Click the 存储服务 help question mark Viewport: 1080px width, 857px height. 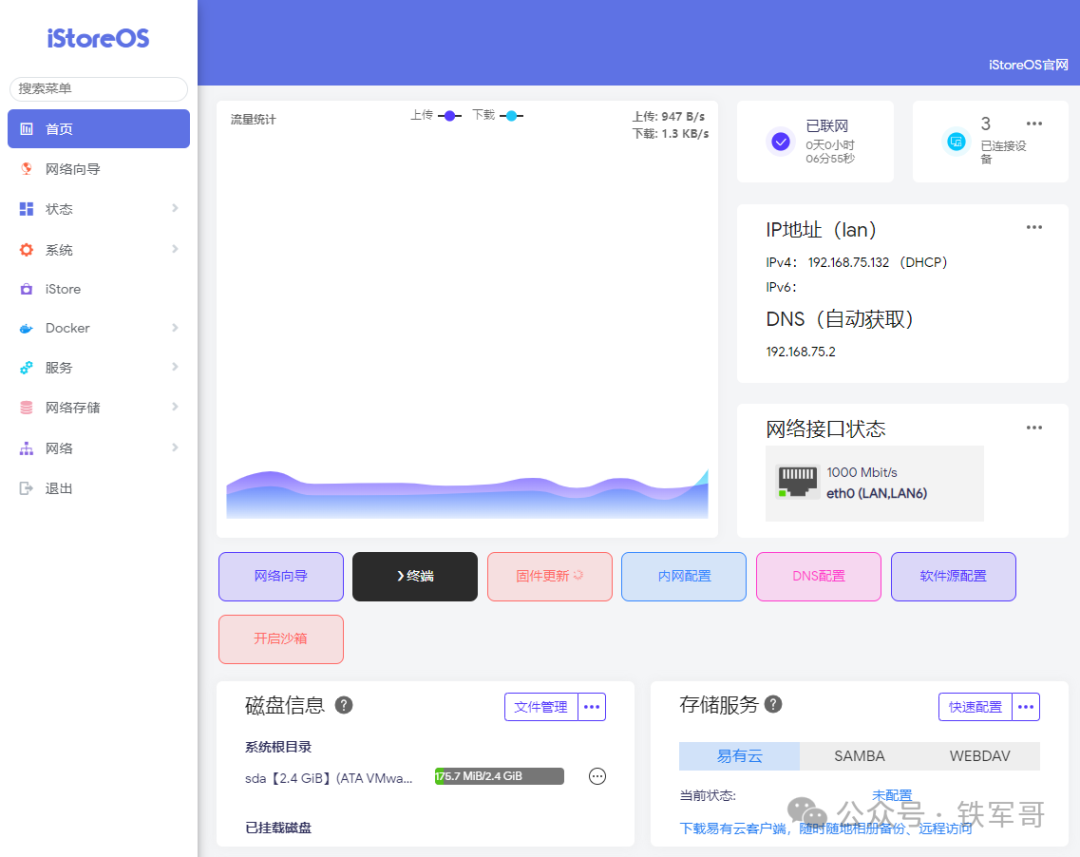[773, 704]
